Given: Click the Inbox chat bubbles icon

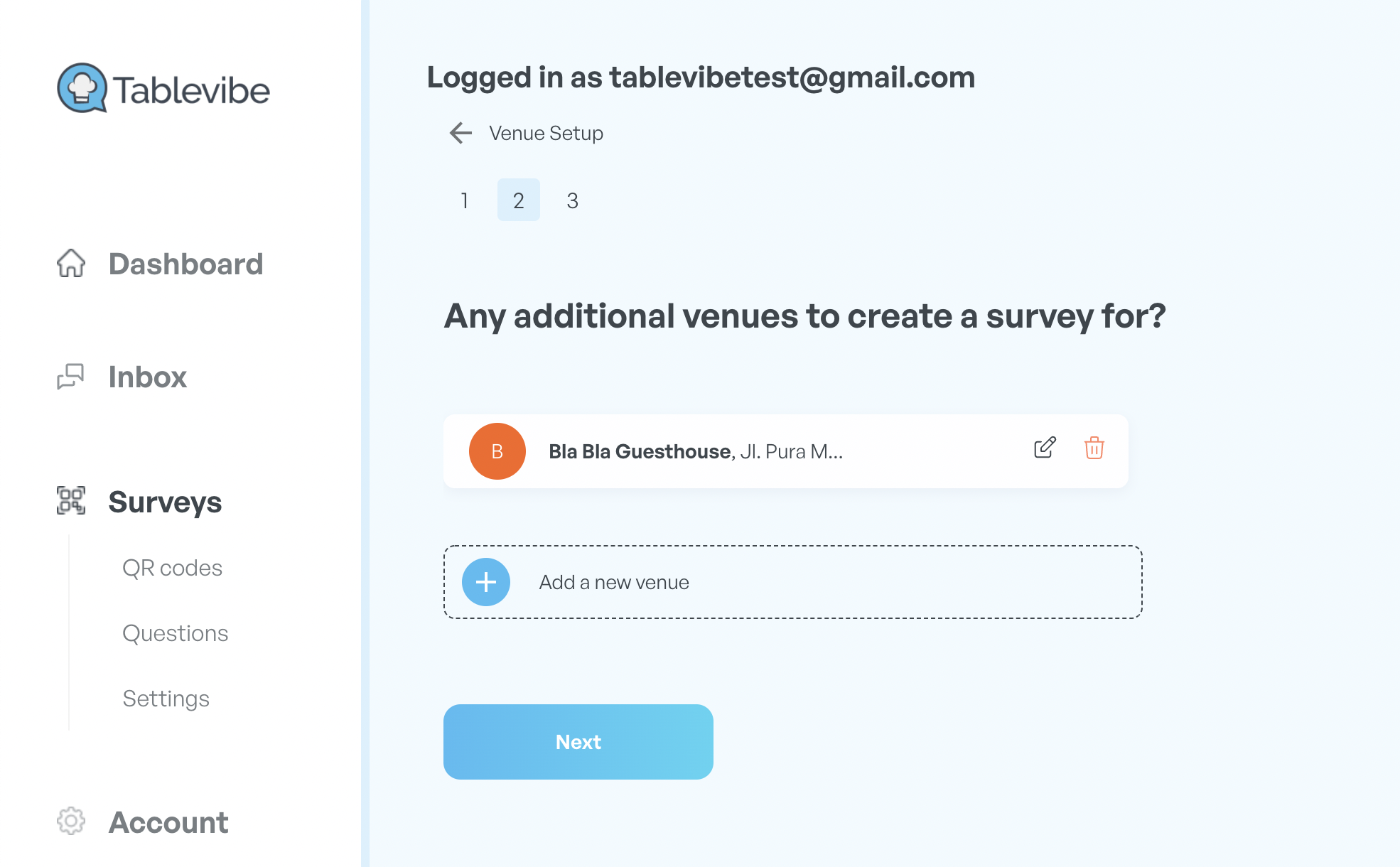Looking at the screenshot, I should tap(70, 377).
